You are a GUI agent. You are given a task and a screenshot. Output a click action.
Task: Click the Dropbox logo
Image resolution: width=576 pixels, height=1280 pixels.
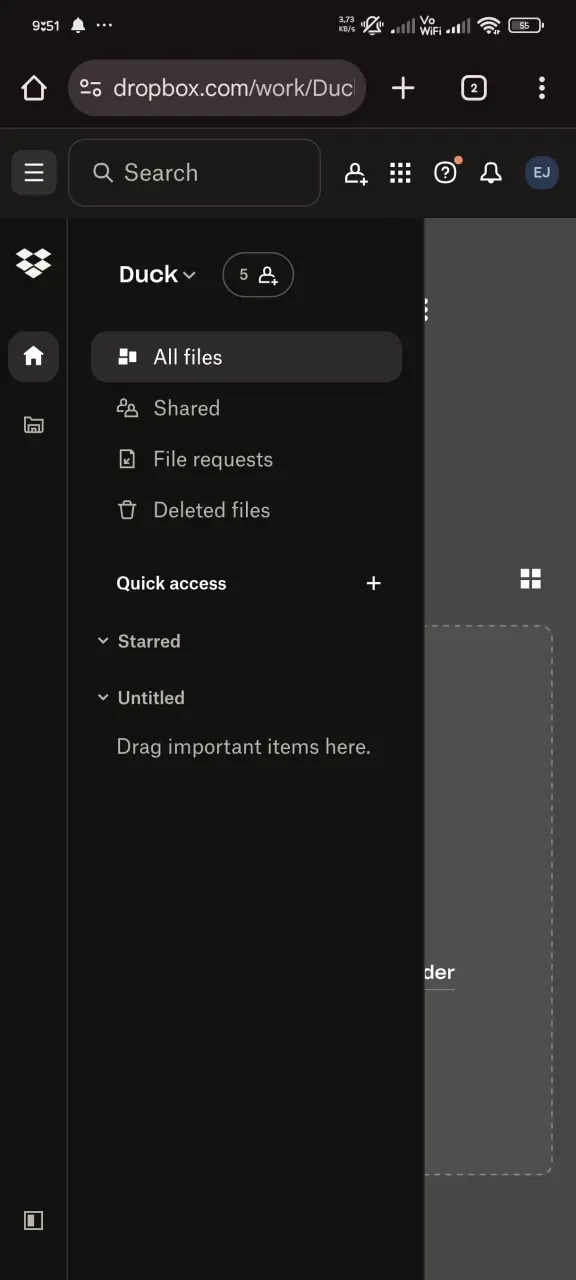click(x=34, y=263)
